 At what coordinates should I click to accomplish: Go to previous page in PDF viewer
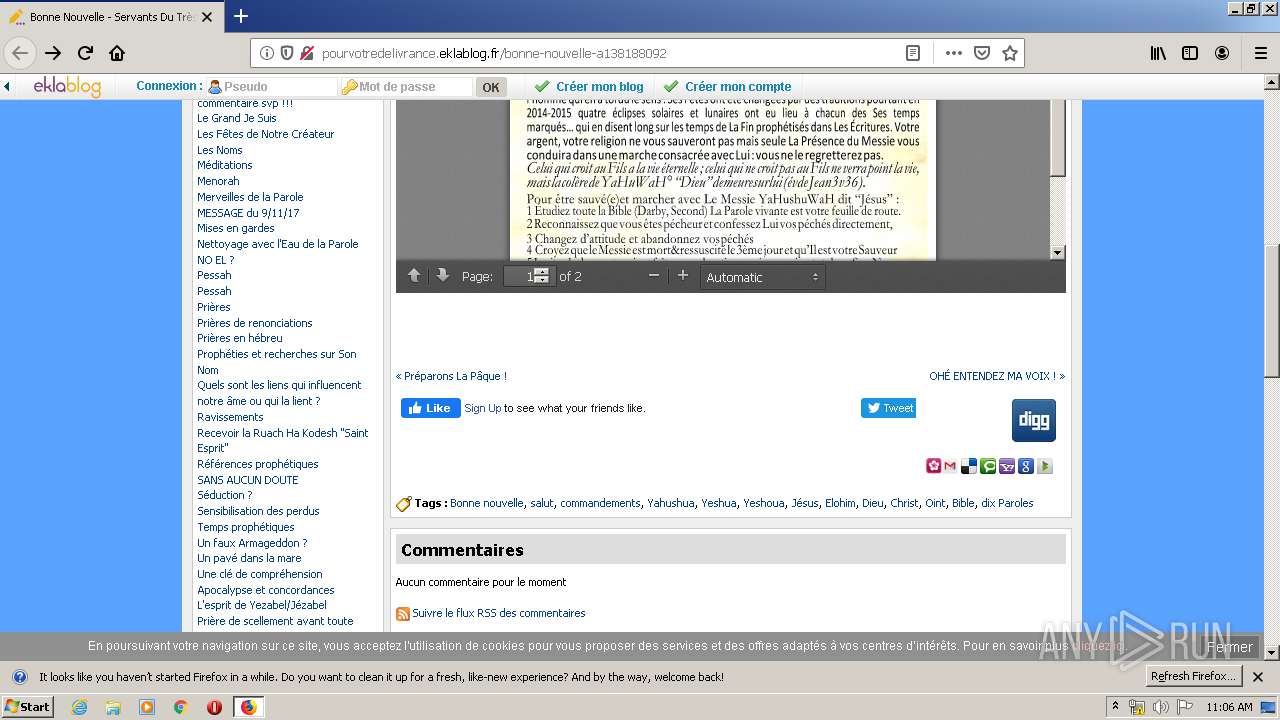414,276
